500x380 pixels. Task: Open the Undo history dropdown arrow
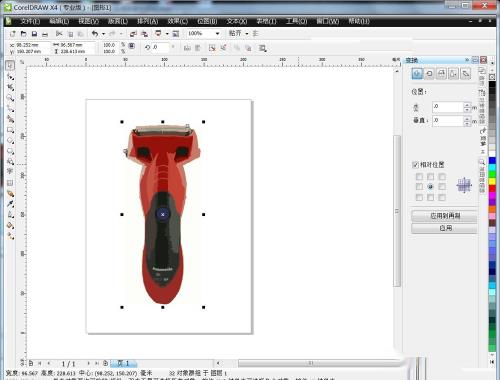tap(103, 34)
